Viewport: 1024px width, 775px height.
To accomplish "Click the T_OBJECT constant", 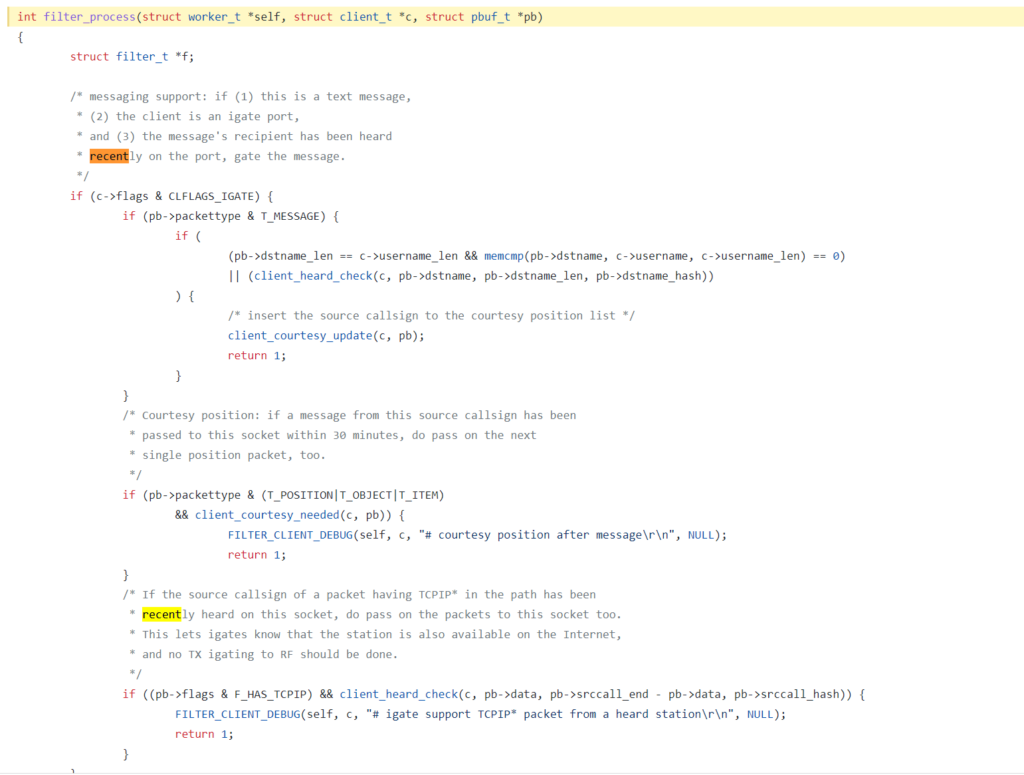I will tap(366, 495).
